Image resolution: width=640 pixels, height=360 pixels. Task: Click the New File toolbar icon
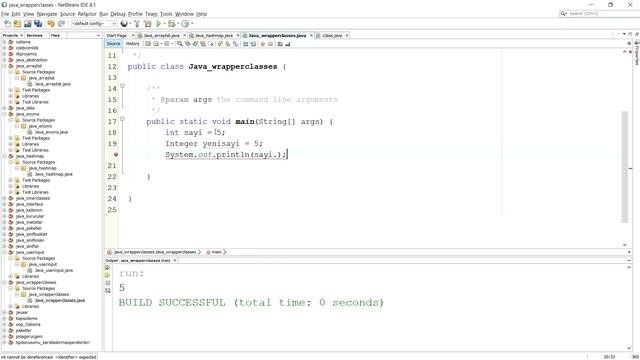click(x=7, y=24)
